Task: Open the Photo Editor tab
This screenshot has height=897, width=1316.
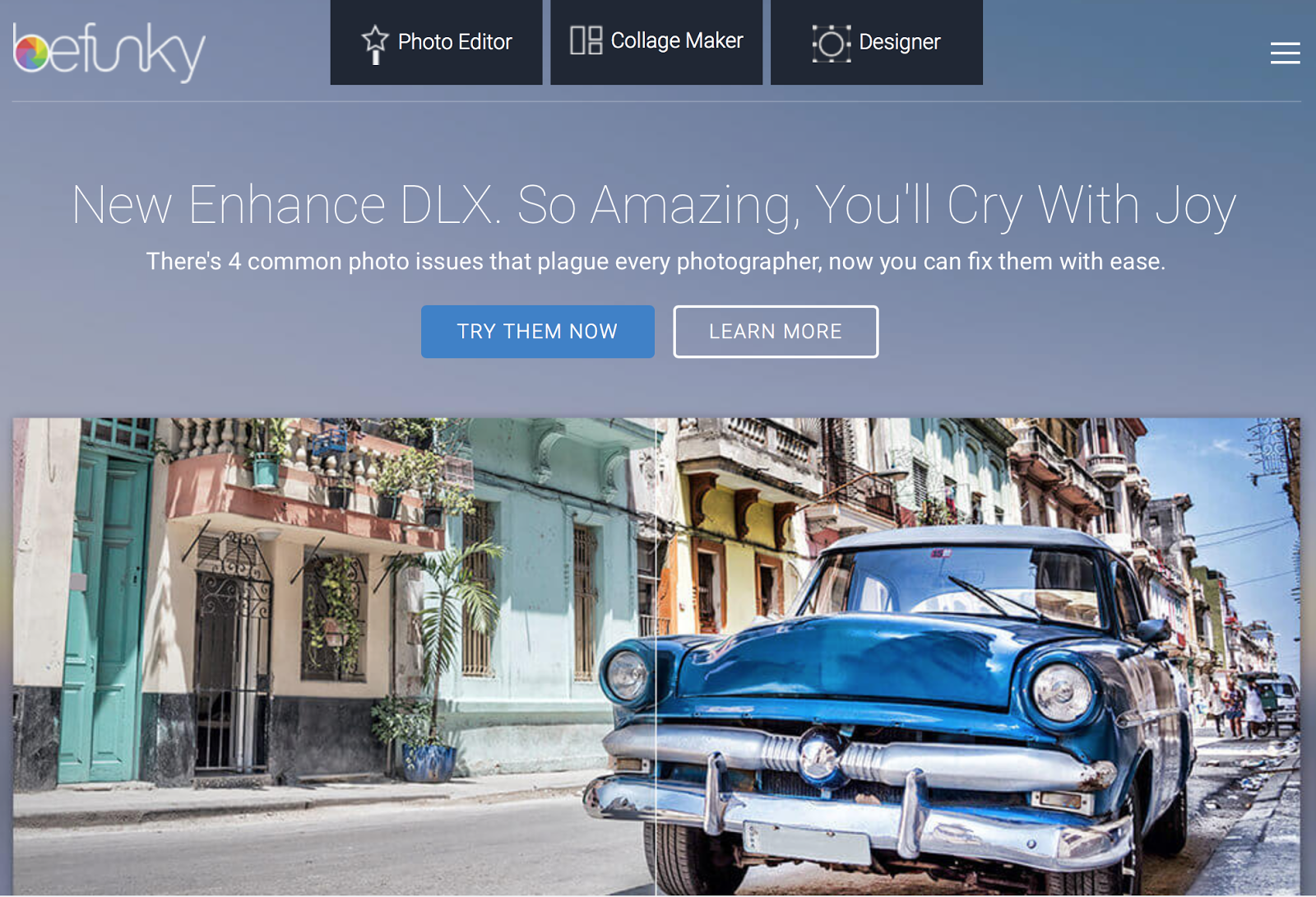Action: [x=436, y=42]
